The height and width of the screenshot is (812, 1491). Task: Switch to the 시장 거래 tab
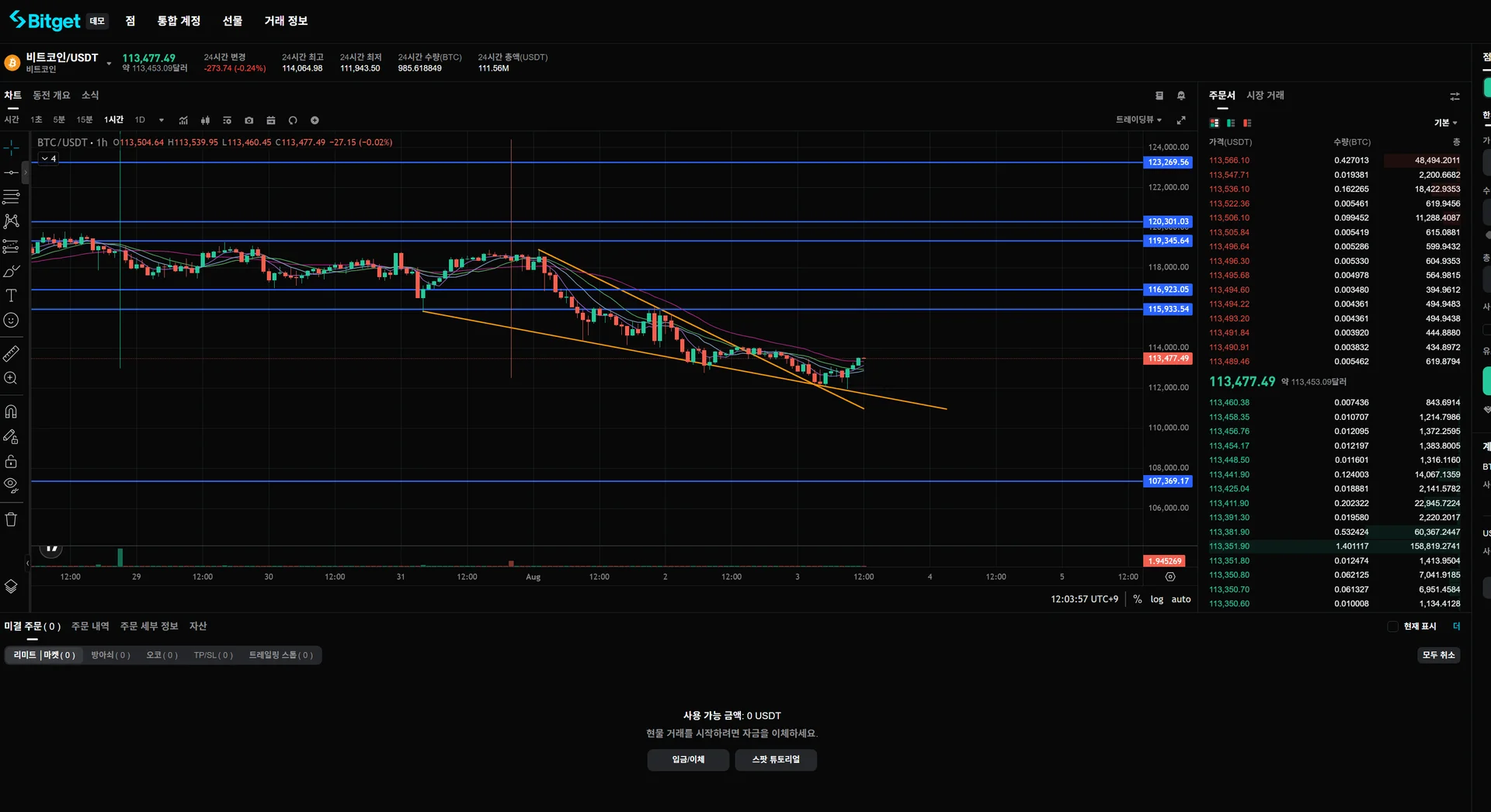tap(1265, 95)
